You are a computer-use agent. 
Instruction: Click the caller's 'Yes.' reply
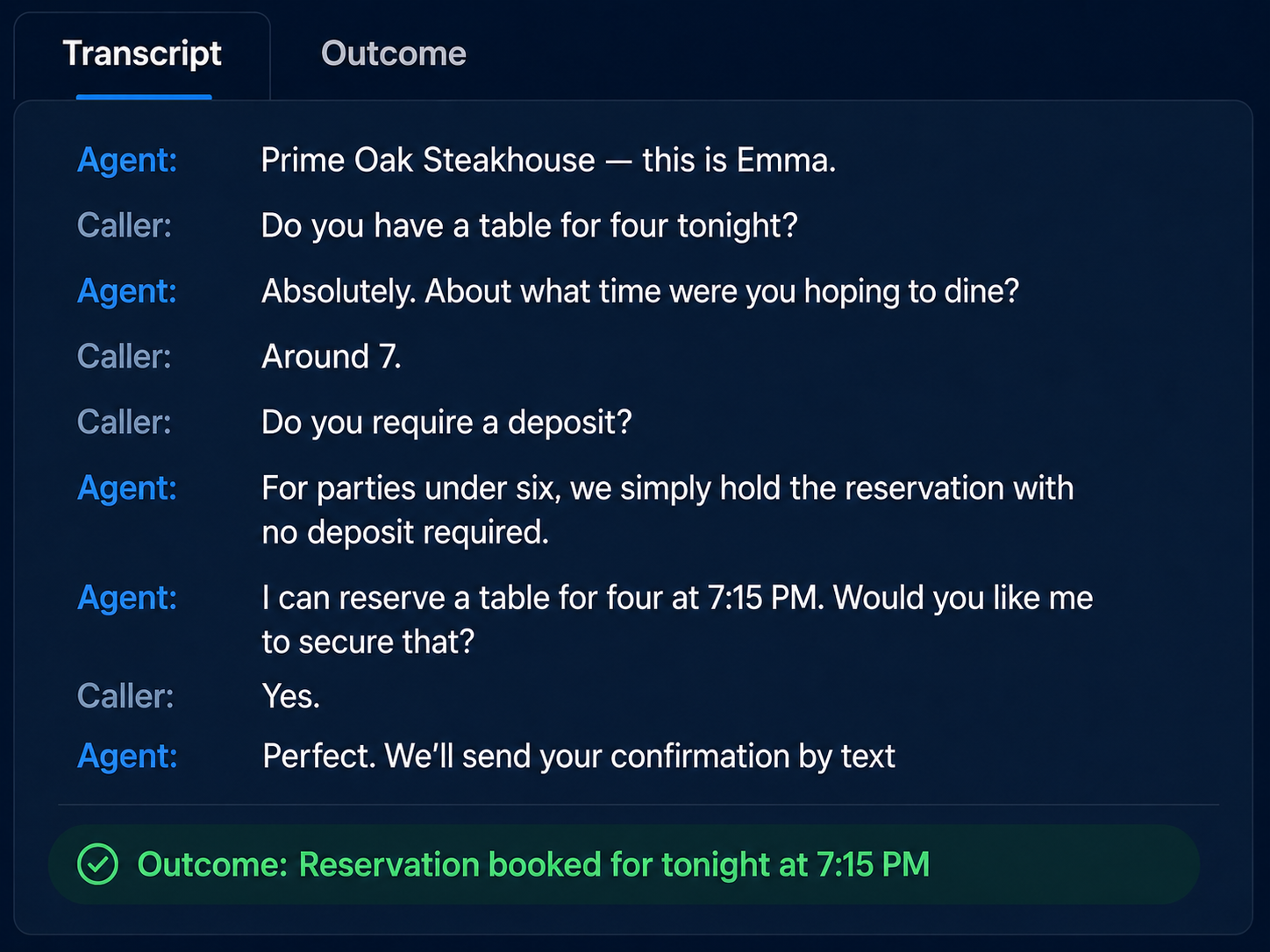[x=291, y=696]
